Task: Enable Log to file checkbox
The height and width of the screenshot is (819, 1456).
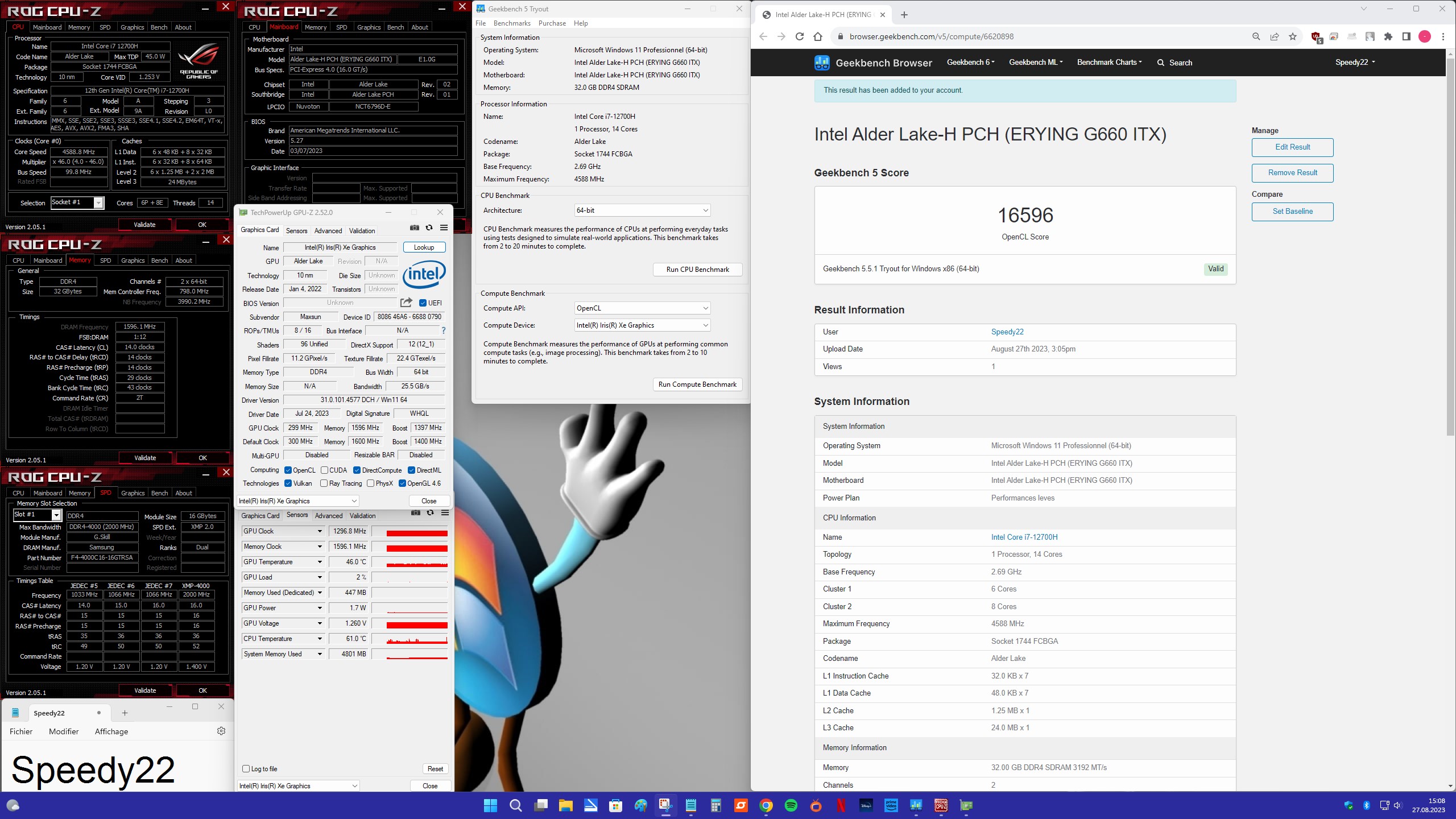Action: [x=246, y=768]
